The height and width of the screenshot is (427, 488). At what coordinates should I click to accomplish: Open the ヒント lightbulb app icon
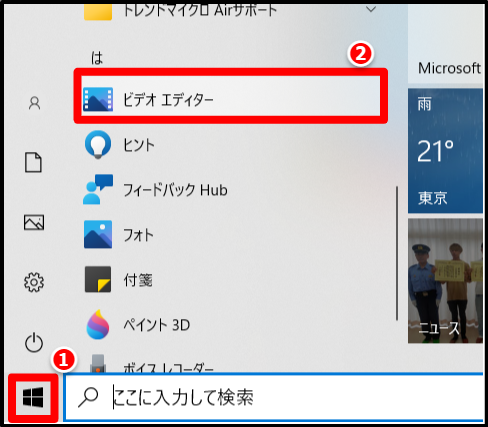(x=98, y=144)
